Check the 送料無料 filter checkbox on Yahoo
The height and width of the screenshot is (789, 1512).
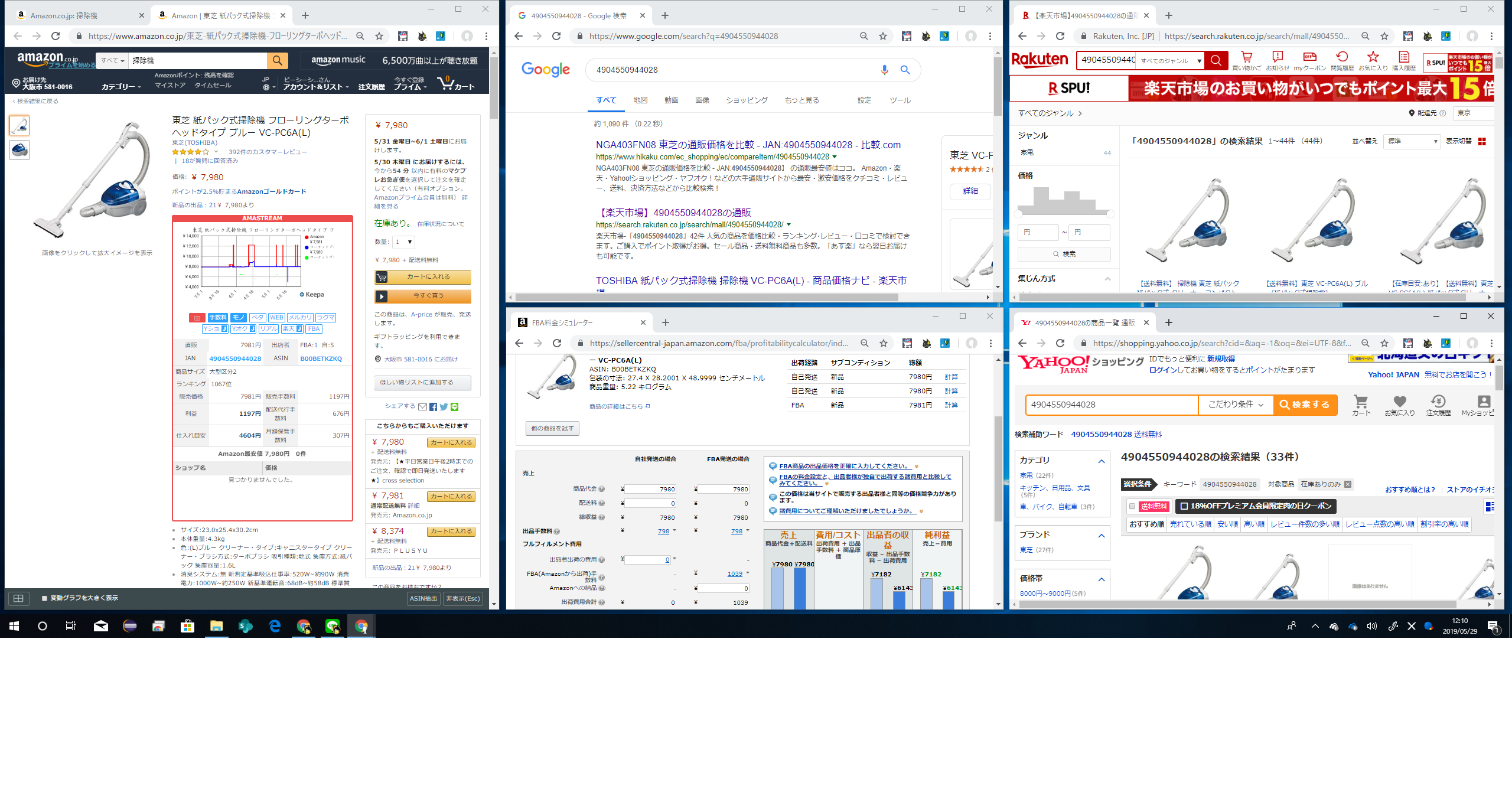(1132, 506)
